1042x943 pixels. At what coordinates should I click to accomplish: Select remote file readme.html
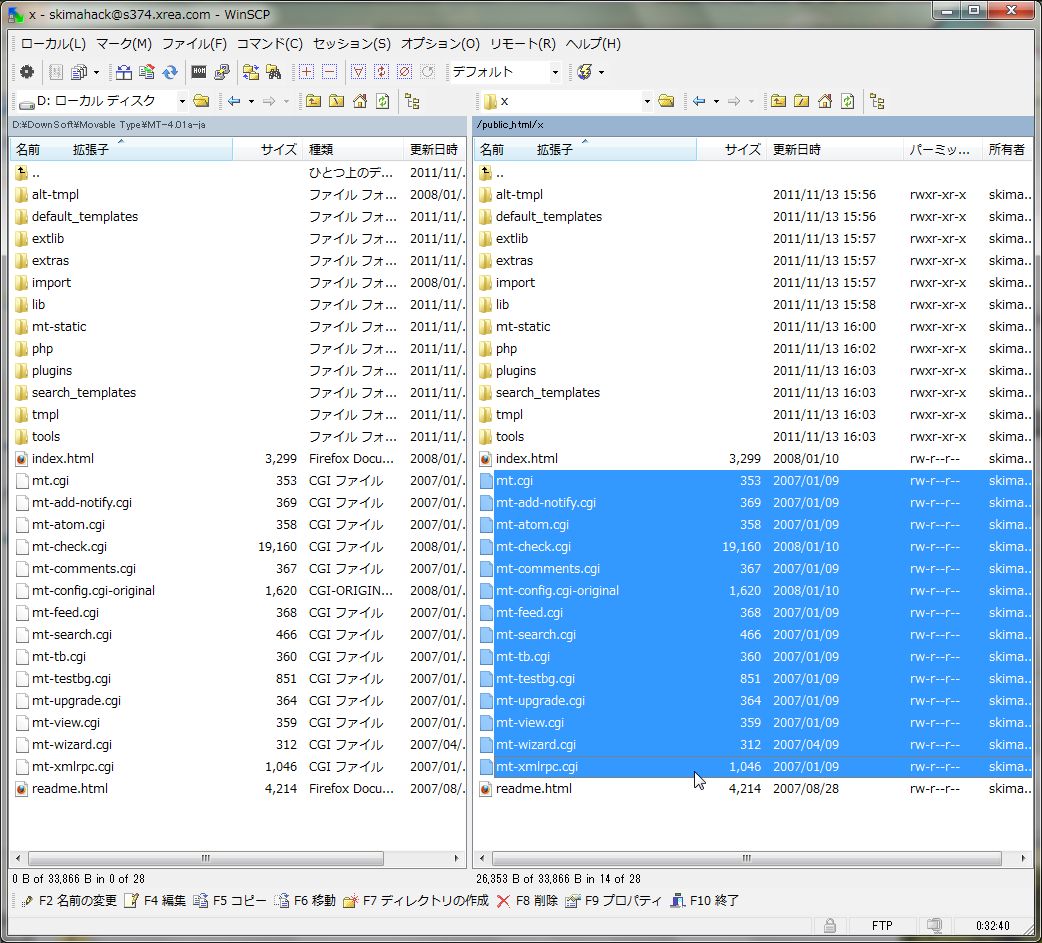[x=534, y=789]
